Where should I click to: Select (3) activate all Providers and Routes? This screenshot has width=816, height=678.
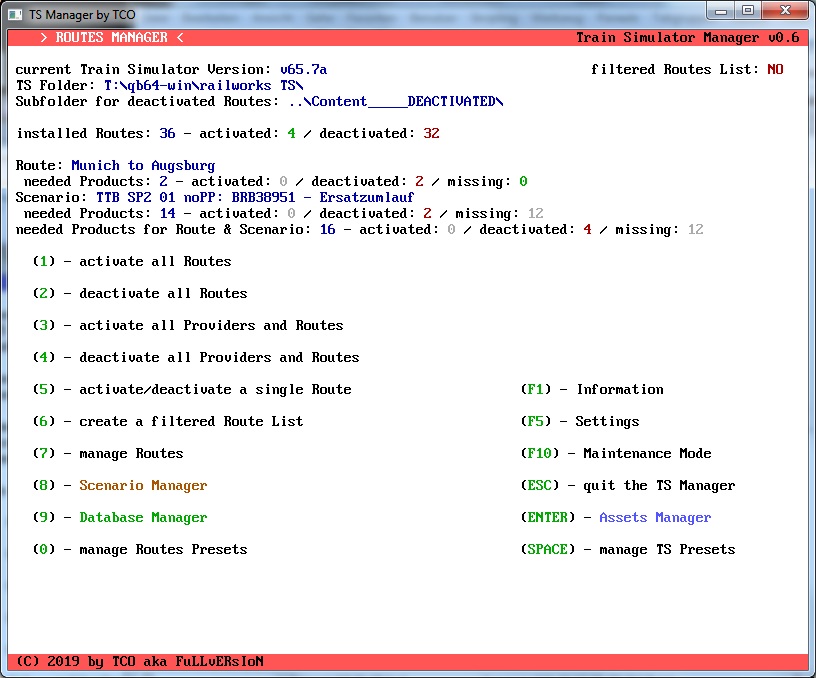click(188, 325)
